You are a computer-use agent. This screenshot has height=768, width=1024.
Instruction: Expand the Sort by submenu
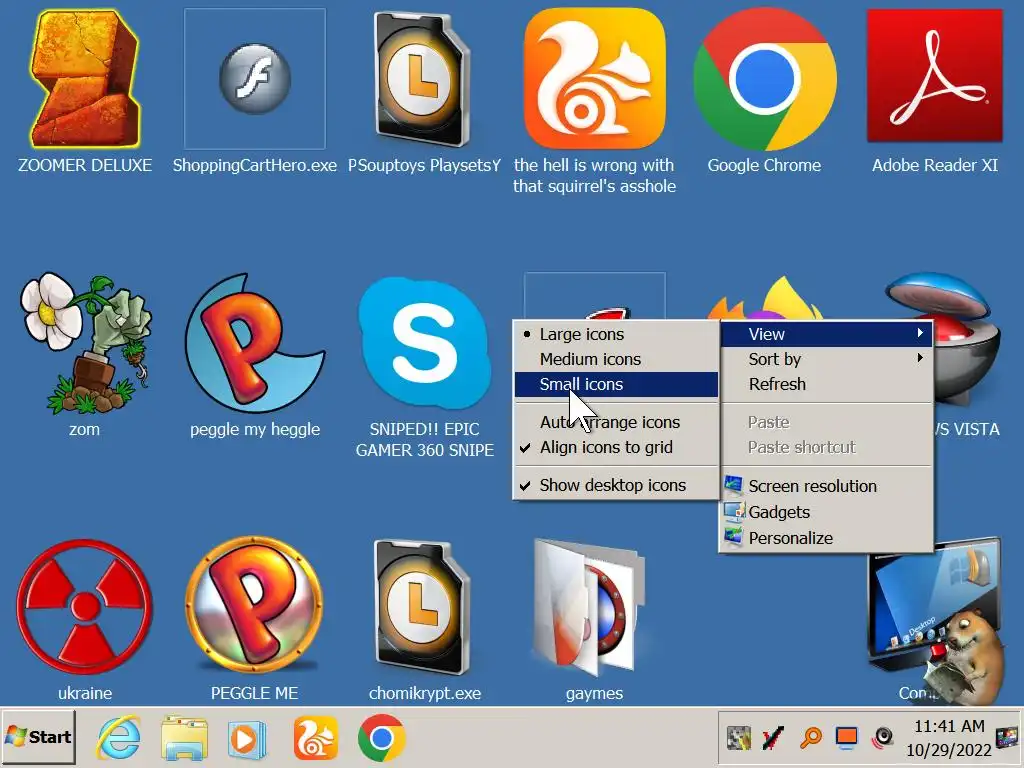[826, 359]
